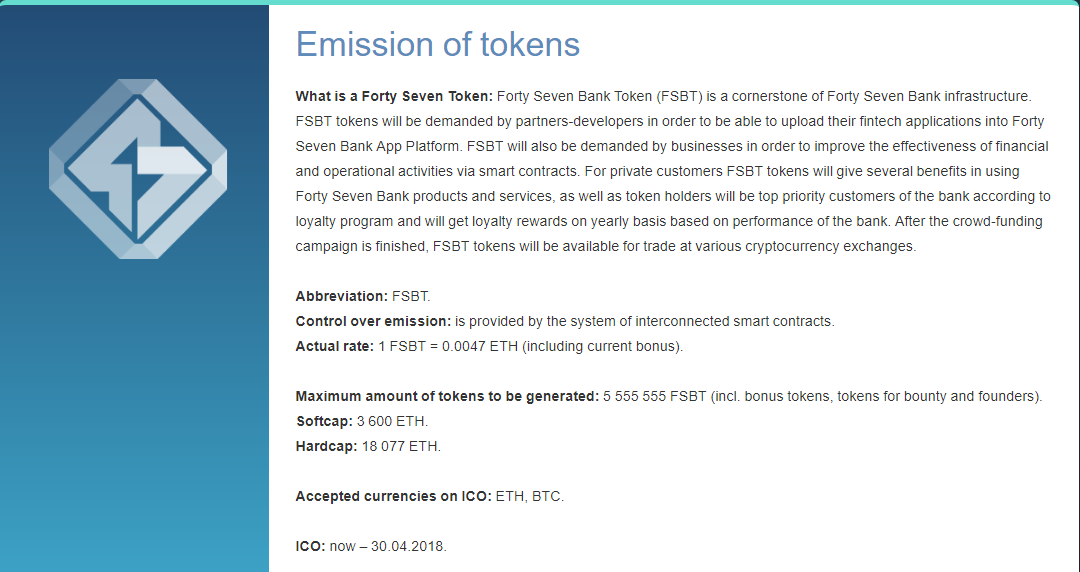The height and width of the screenshot is (572, 1080).
Task: Click the "FSBT." abbreviation value
Action: 411,297
